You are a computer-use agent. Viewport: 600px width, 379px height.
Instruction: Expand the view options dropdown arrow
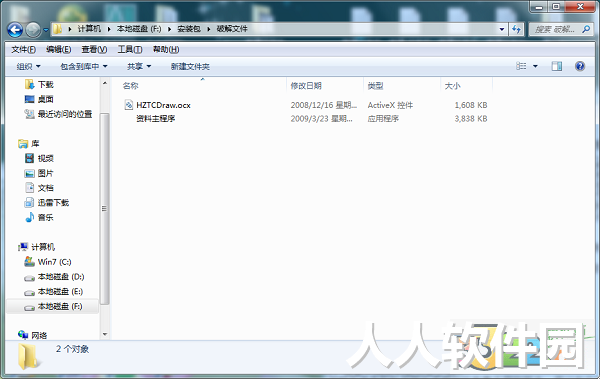(x=535, y=66)
